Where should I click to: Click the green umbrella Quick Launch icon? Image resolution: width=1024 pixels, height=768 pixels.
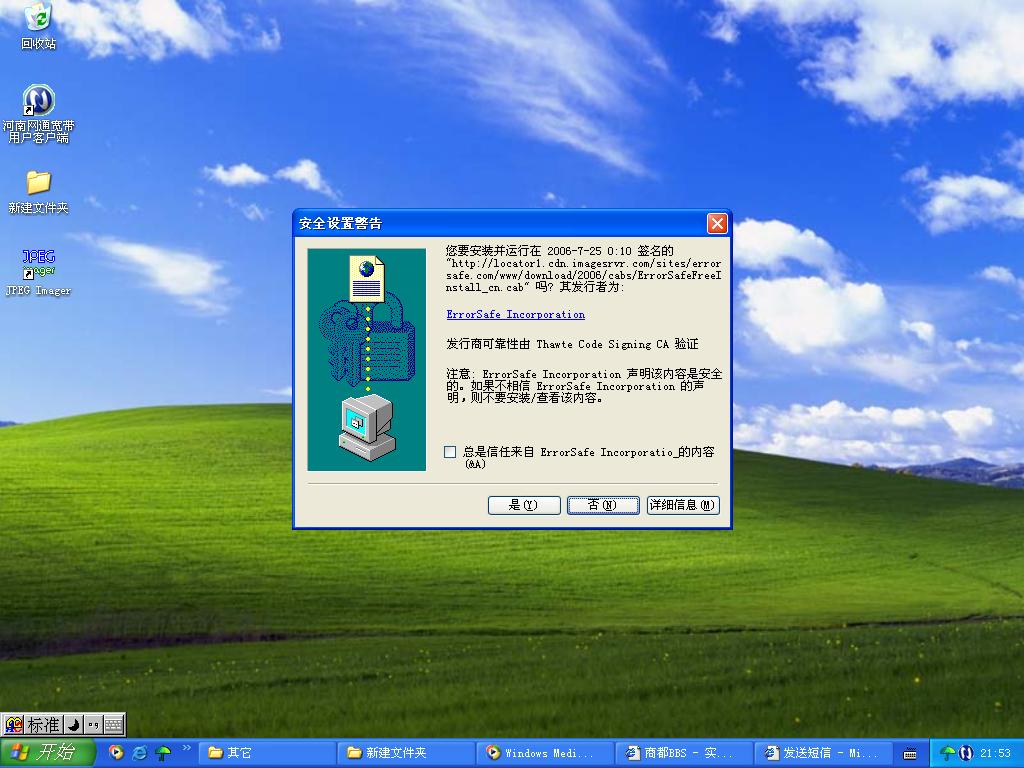pyautogui.click(x=163, y=752)
